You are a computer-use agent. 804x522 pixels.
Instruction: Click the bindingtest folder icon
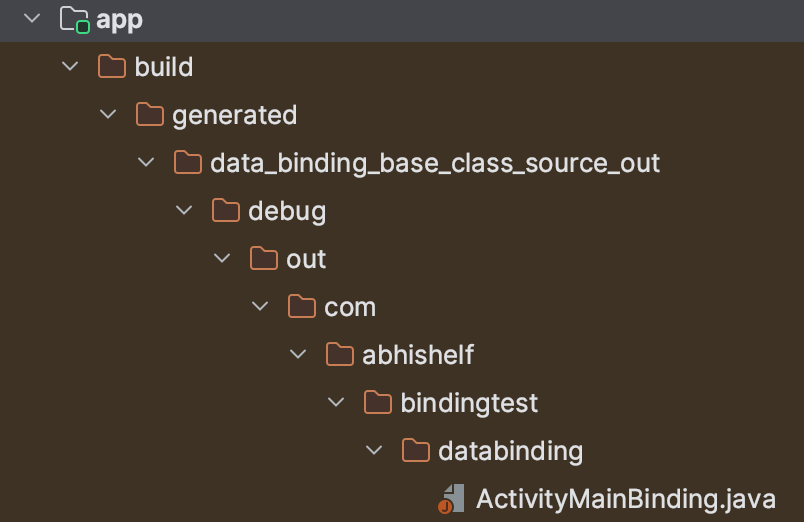coord(378,403)
